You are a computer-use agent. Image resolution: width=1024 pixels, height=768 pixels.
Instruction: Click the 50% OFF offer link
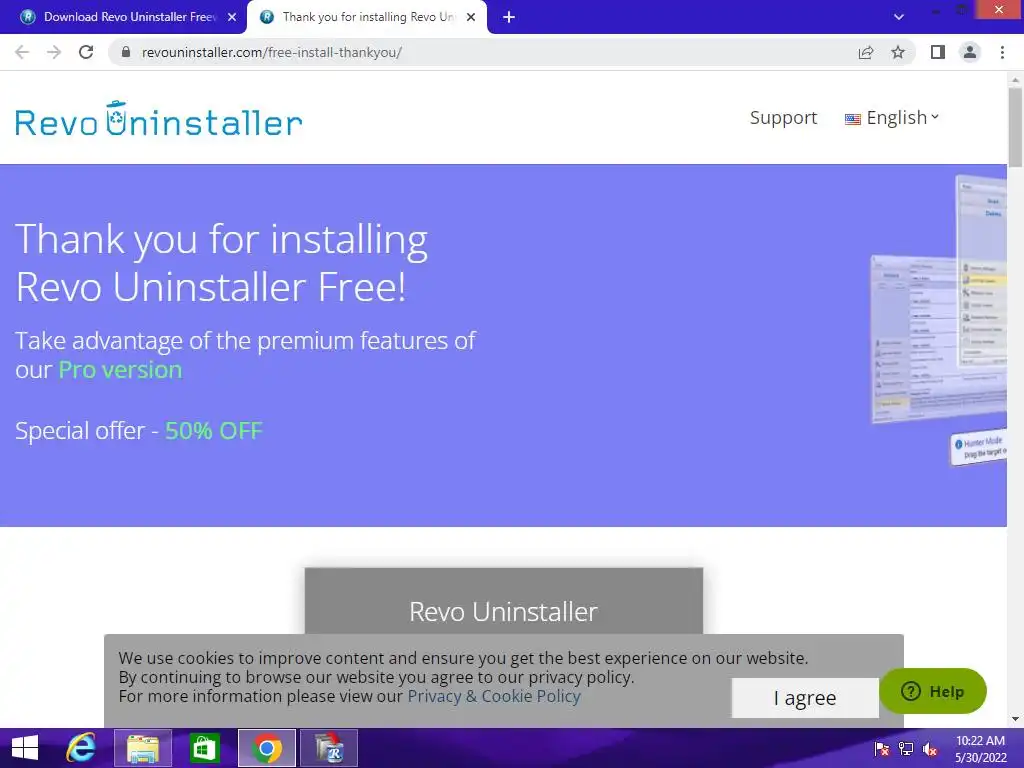[214, 430]
